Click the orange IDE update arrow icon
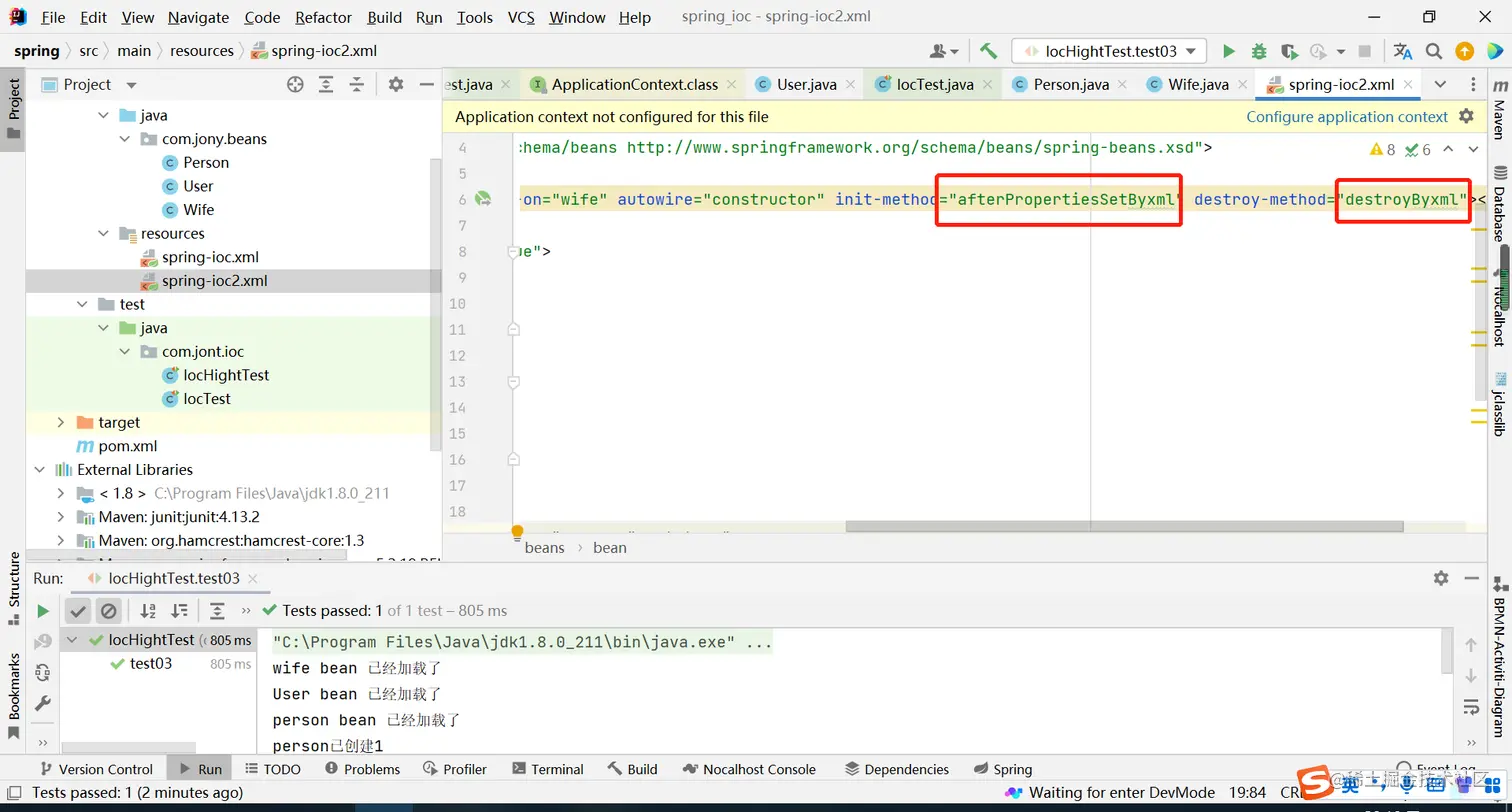 click(1464, 51)
